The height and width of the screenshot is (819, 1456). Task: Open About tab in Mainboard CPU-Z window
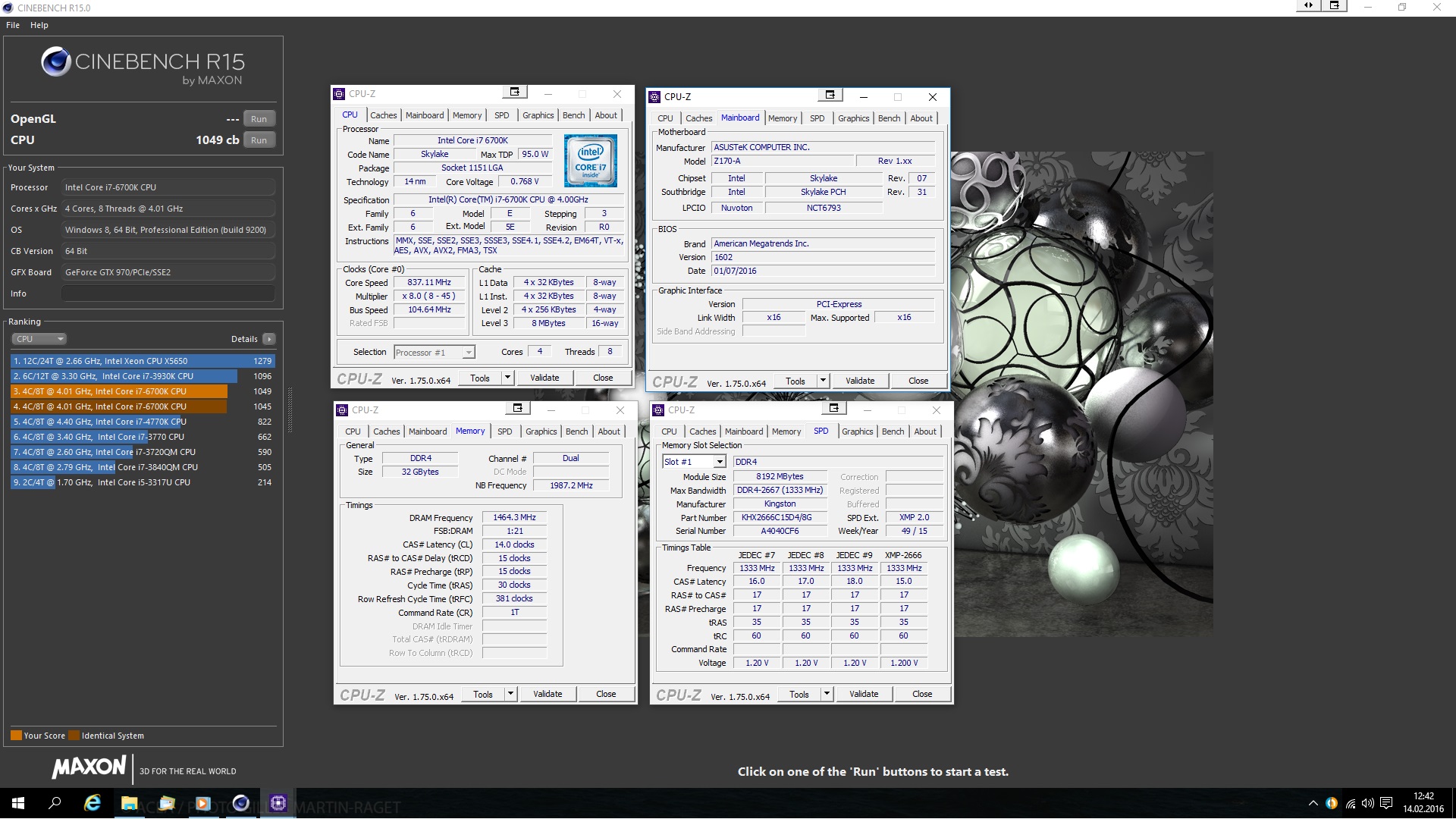(921, 118)
